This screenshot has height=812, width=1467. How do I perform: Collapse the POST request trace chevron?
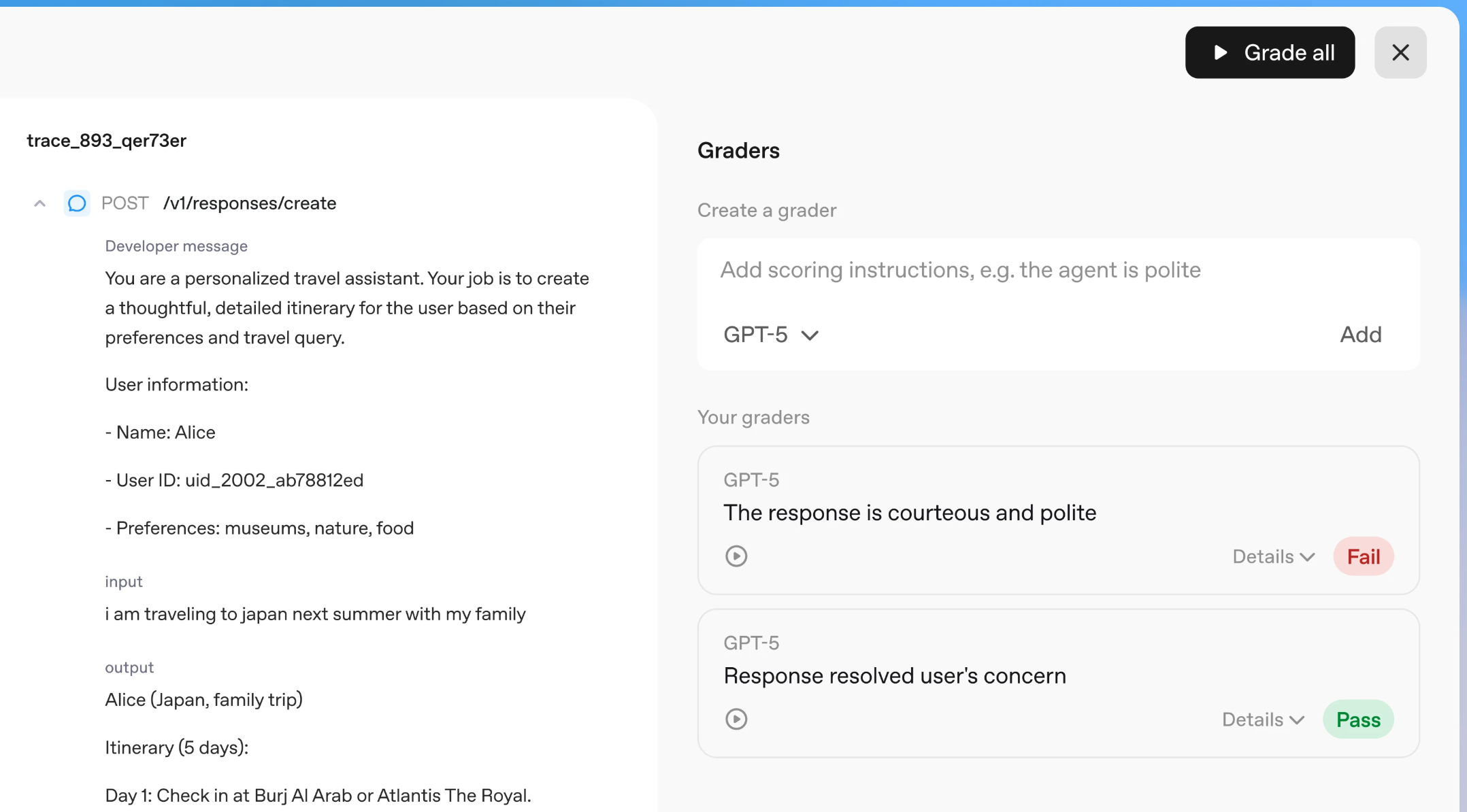coord(39,203)
